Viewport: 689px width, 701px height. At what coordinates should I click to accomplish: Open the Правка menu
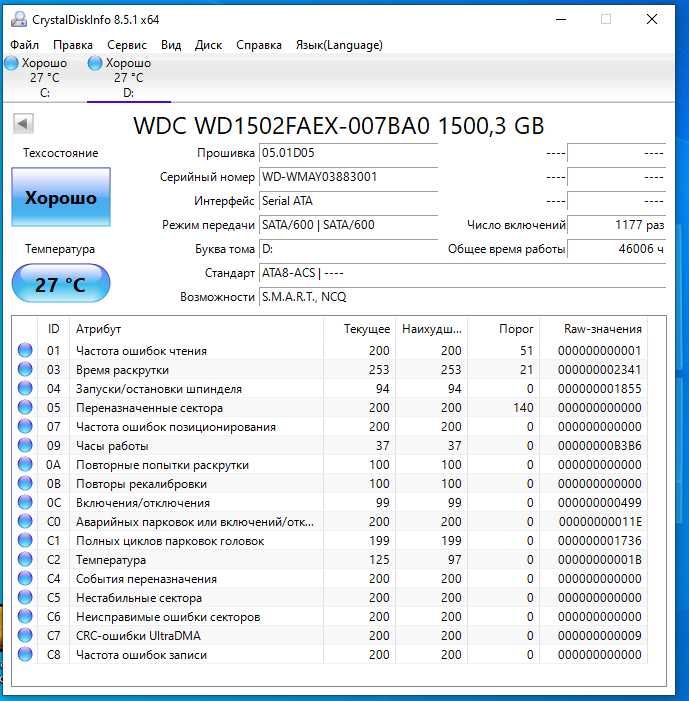coord(73,45)
